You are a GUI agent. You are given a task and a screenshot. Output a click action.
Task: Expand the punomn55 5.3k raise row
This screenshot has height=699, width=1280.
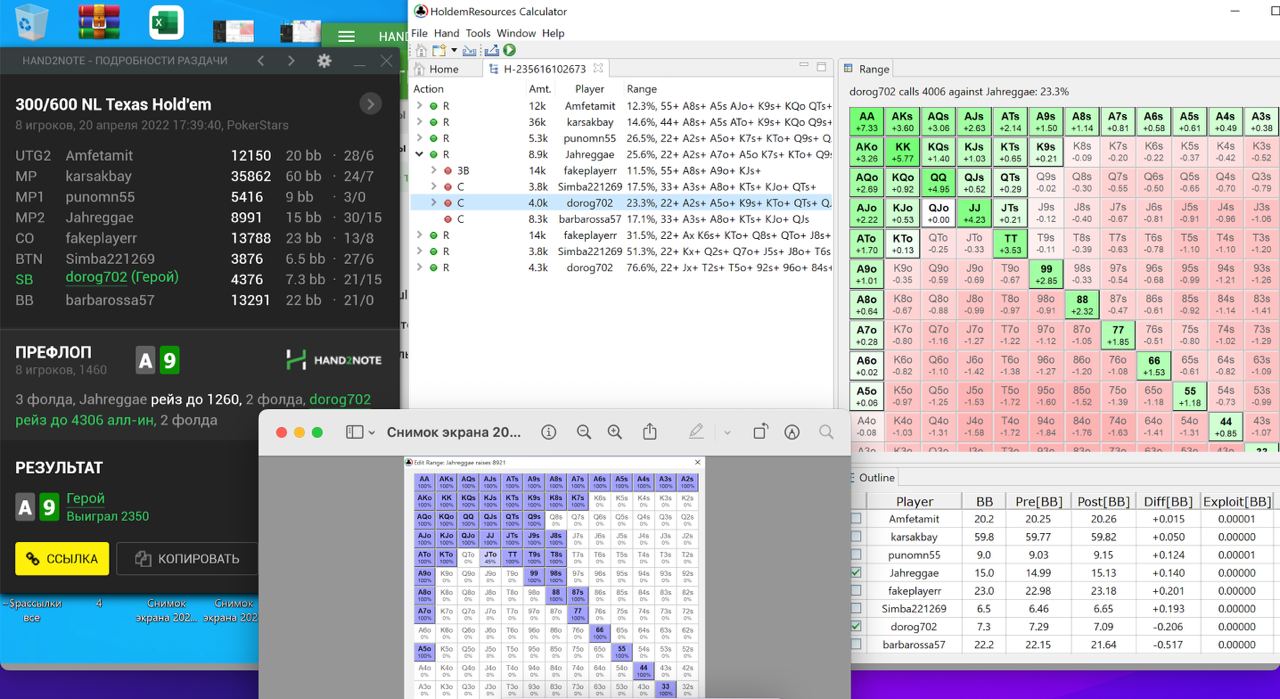pos(420,138)
